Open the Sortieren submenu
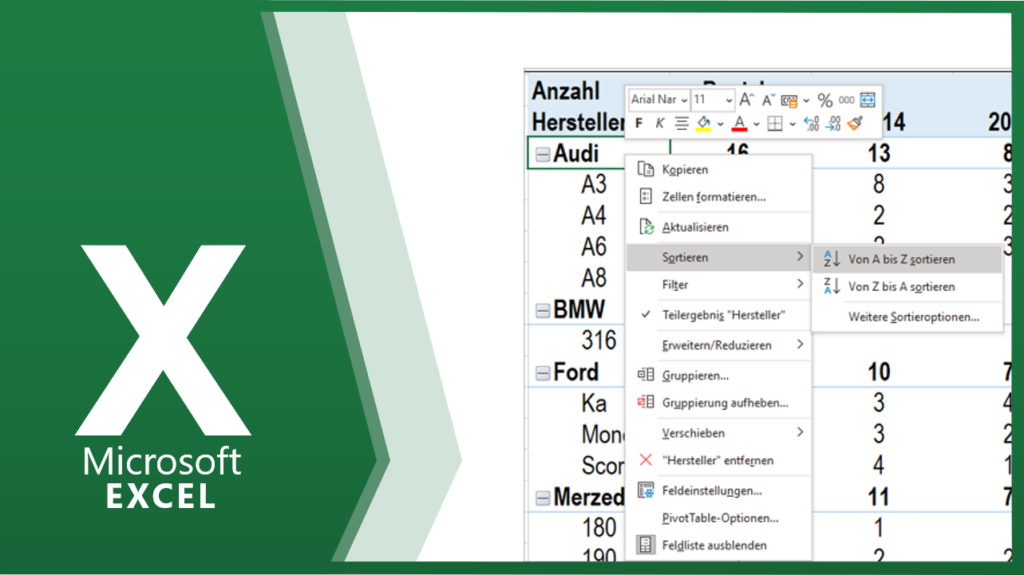1024x575 pixels. tap(718, 257)
